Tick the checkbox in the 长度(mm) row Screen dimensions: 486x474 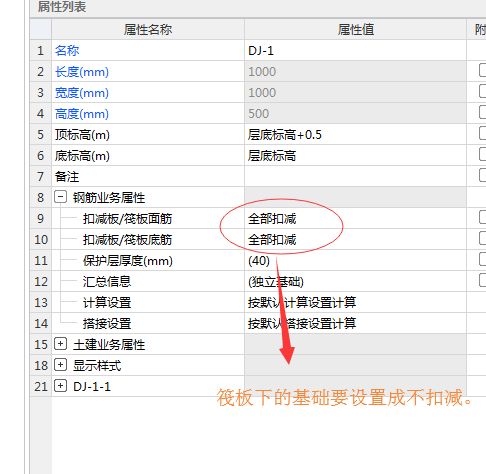pos(482,71)
